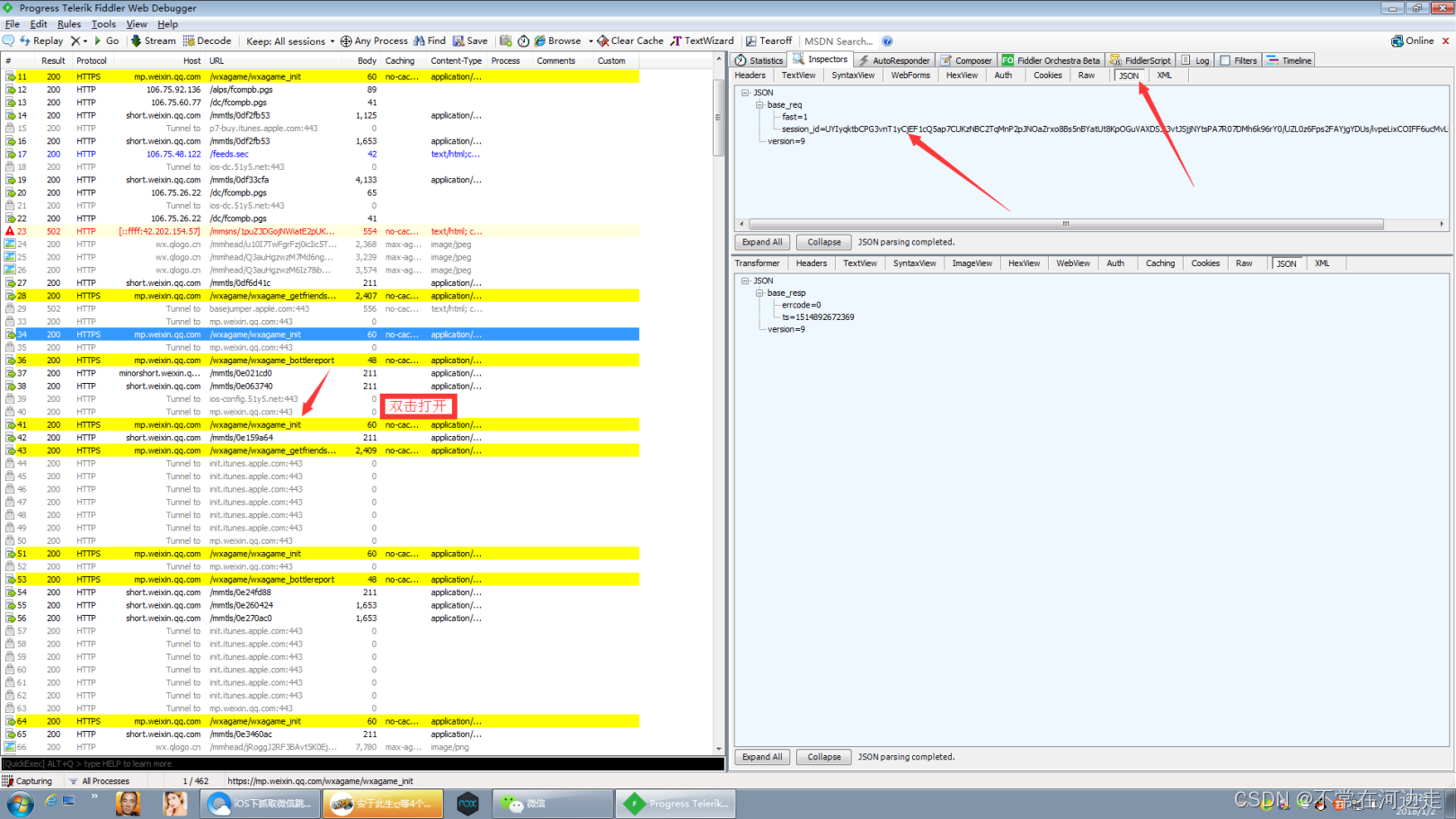This screenshot has width=1456, height=819.
Task: Toggle Stream mode in the toolbar
Action: (153, 40)
